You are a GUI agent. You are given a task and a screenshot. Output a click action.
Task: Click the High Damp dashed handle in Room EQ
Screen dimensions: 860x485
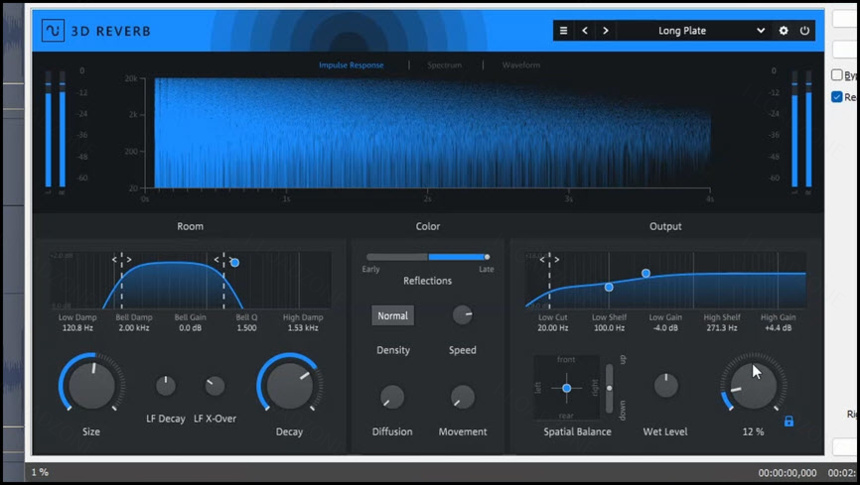point(223,280)
